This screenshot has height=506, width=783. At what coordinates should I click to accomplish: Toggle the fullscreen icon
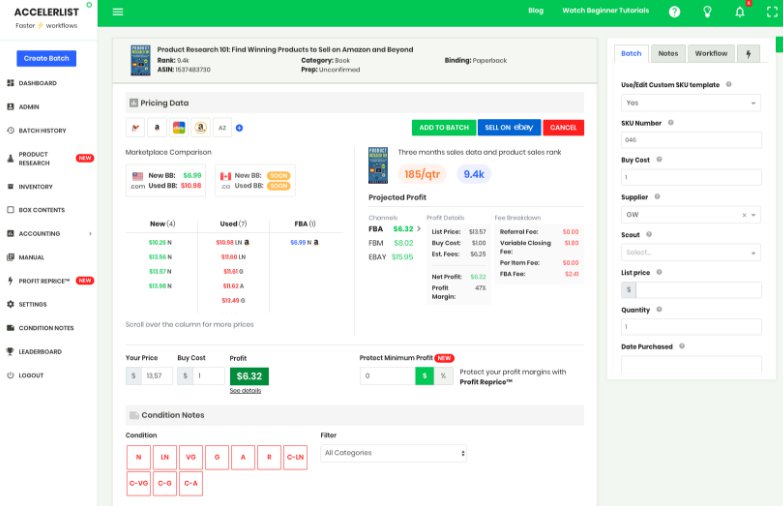[x=772, y=12]
